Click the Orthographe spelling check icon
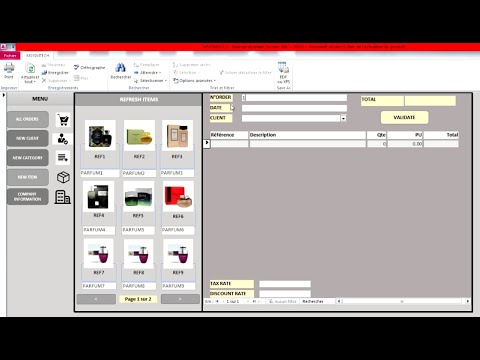The height and width of the screenshot is (360, 480). coord(76,67)
